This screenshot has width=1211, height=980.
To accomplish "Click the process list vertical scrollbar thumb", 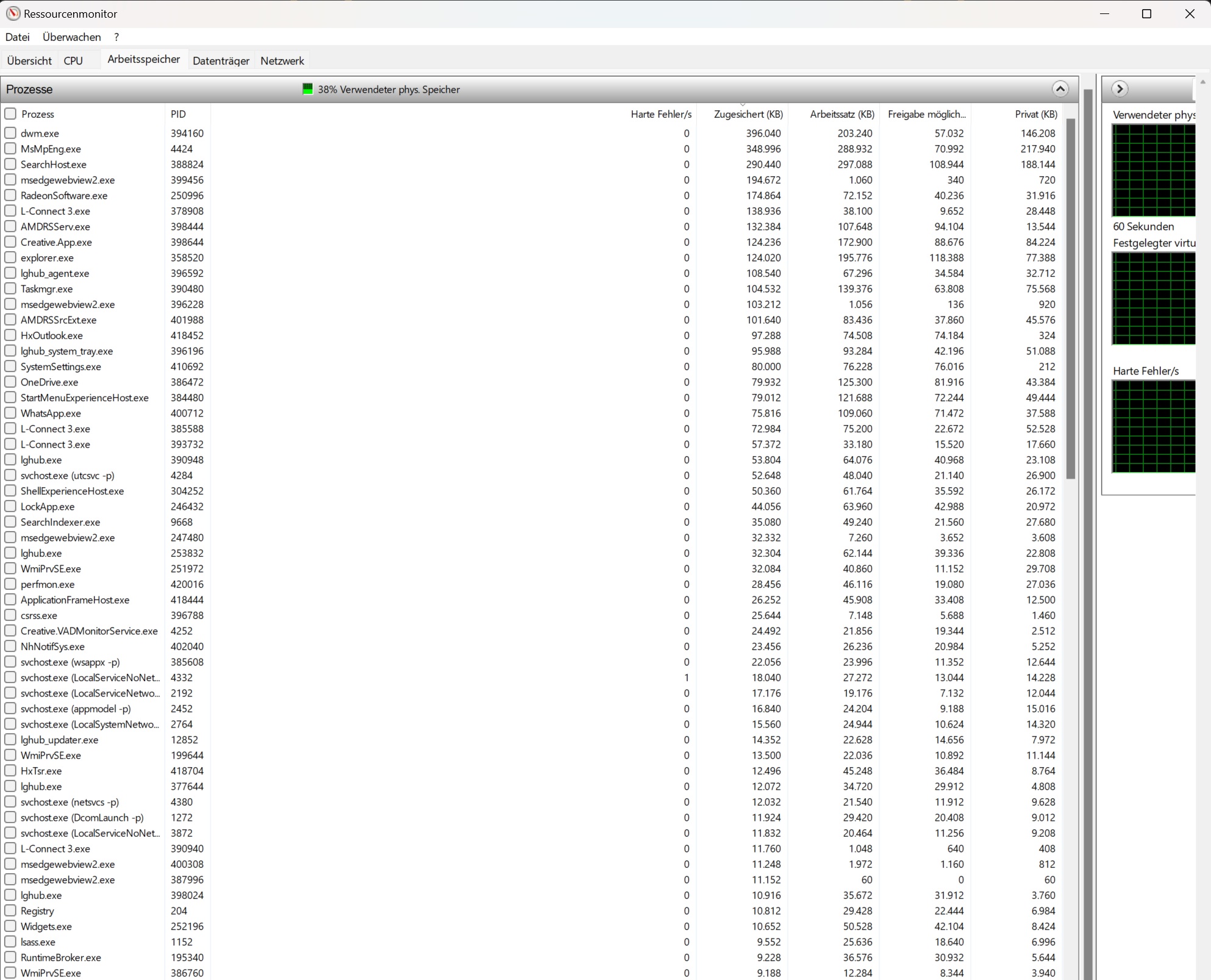I will coord(1070,299).
